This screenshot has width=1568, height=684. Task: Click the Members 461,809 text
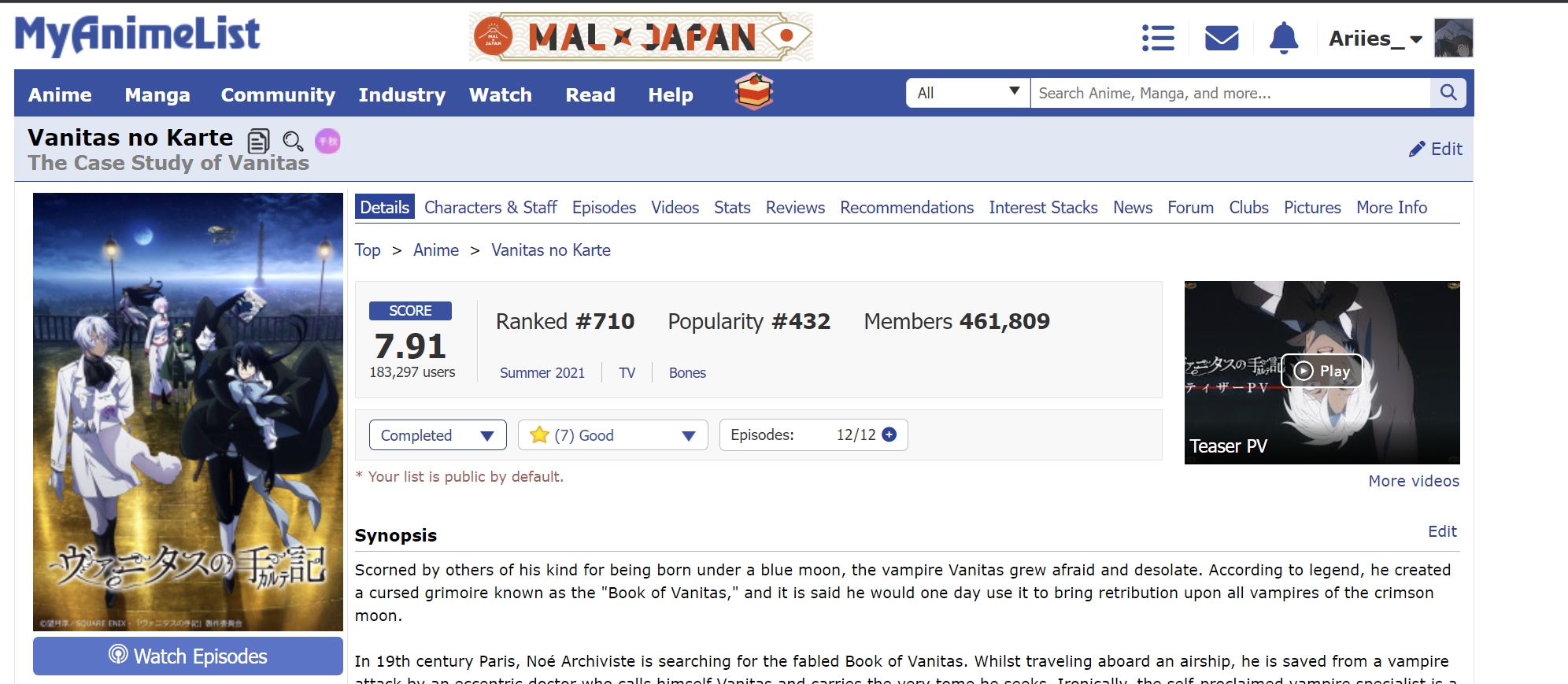tap(957, 321)
